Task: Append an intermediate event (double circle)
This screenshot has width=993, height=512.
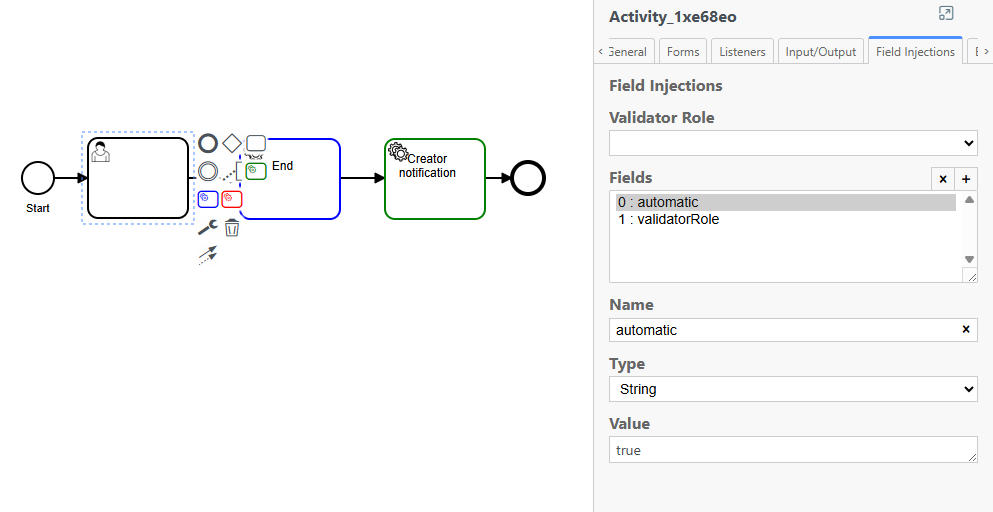Action: click(x=208, y=171)
